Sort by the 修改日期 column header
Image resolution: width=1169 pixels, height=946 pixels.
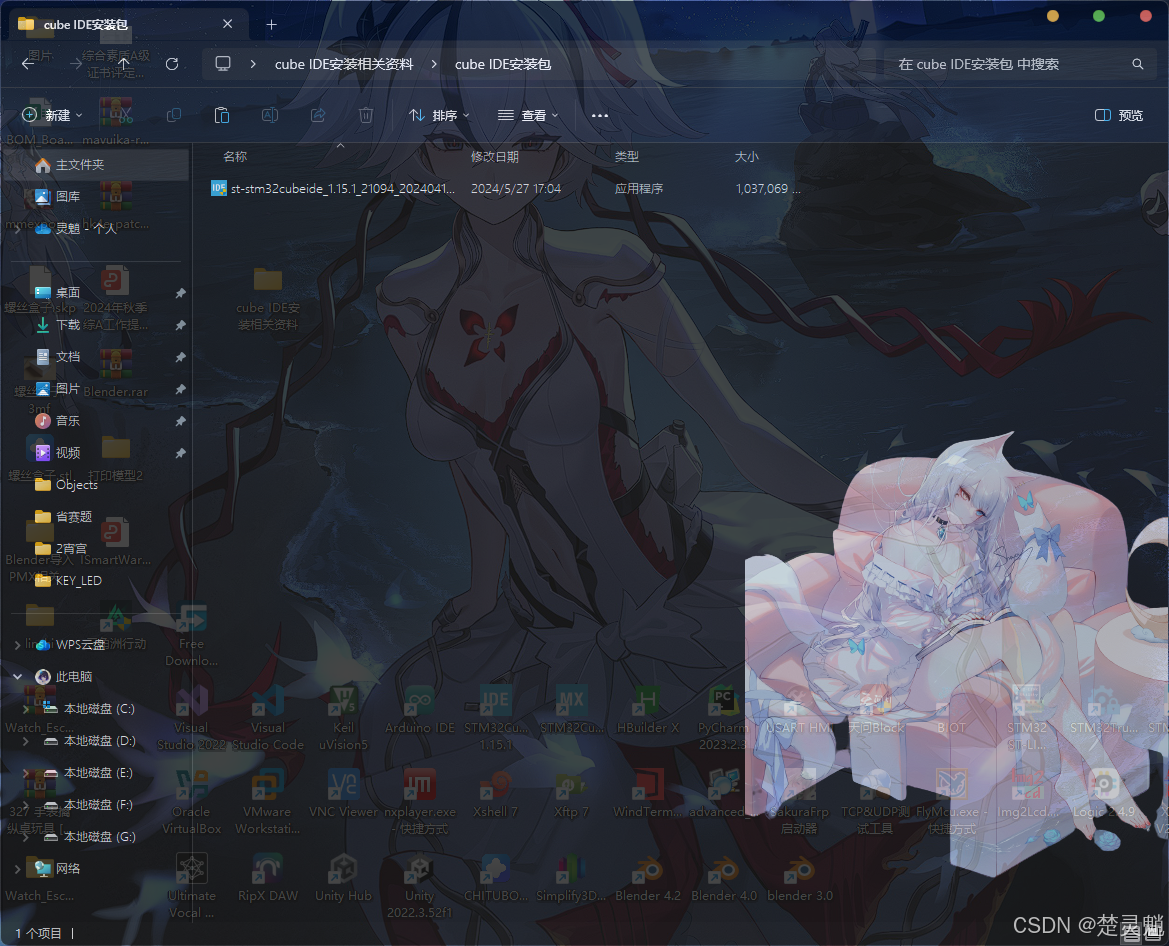pos(494,157)
